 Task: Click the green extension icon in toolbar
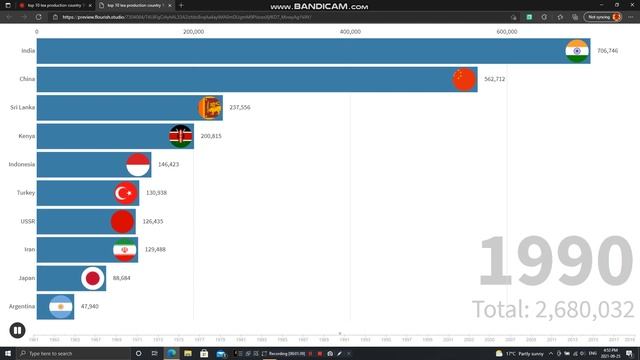coord(529,17)
